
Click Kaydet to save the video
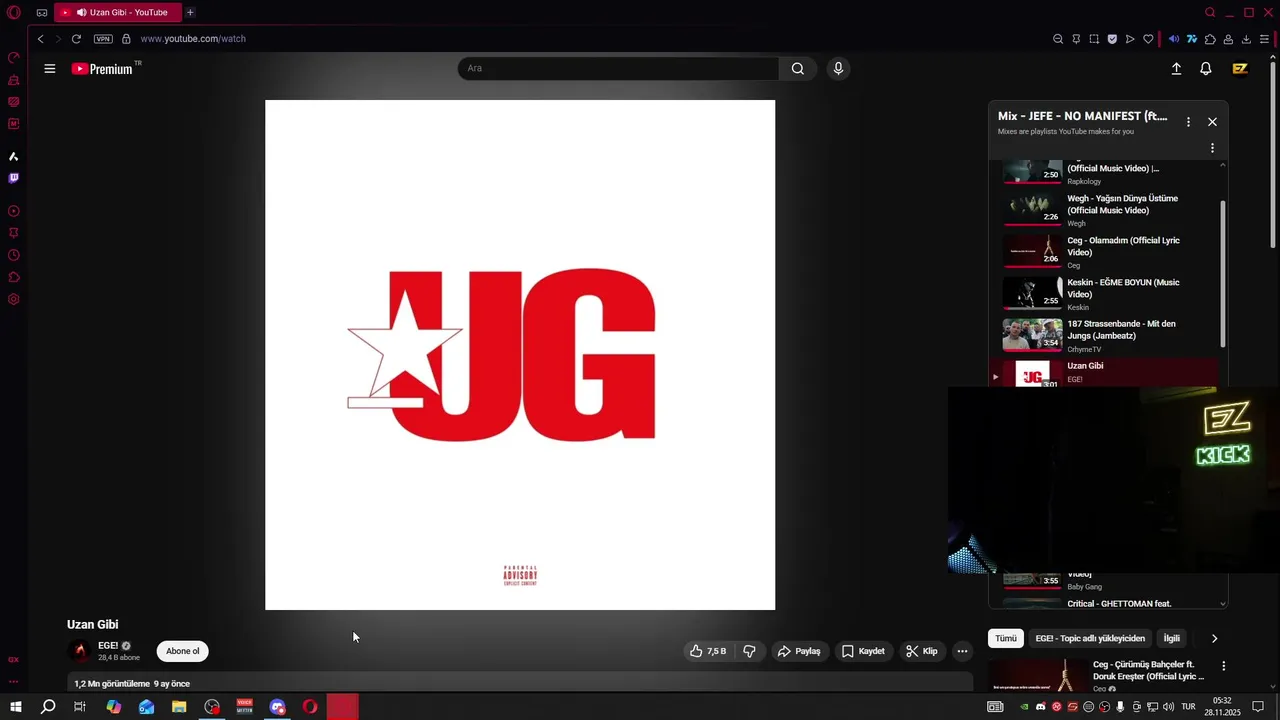pos(863,651)
